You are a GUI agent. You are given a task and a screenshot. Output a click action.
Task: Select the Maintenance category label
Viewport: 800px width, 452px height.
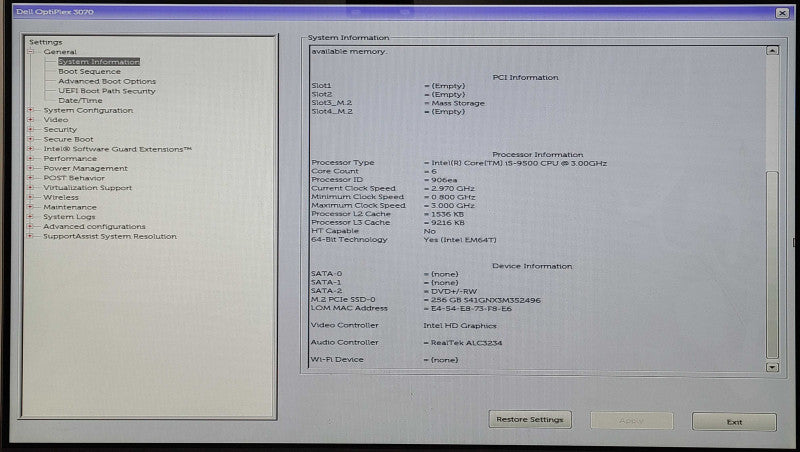tap(70, 207)
